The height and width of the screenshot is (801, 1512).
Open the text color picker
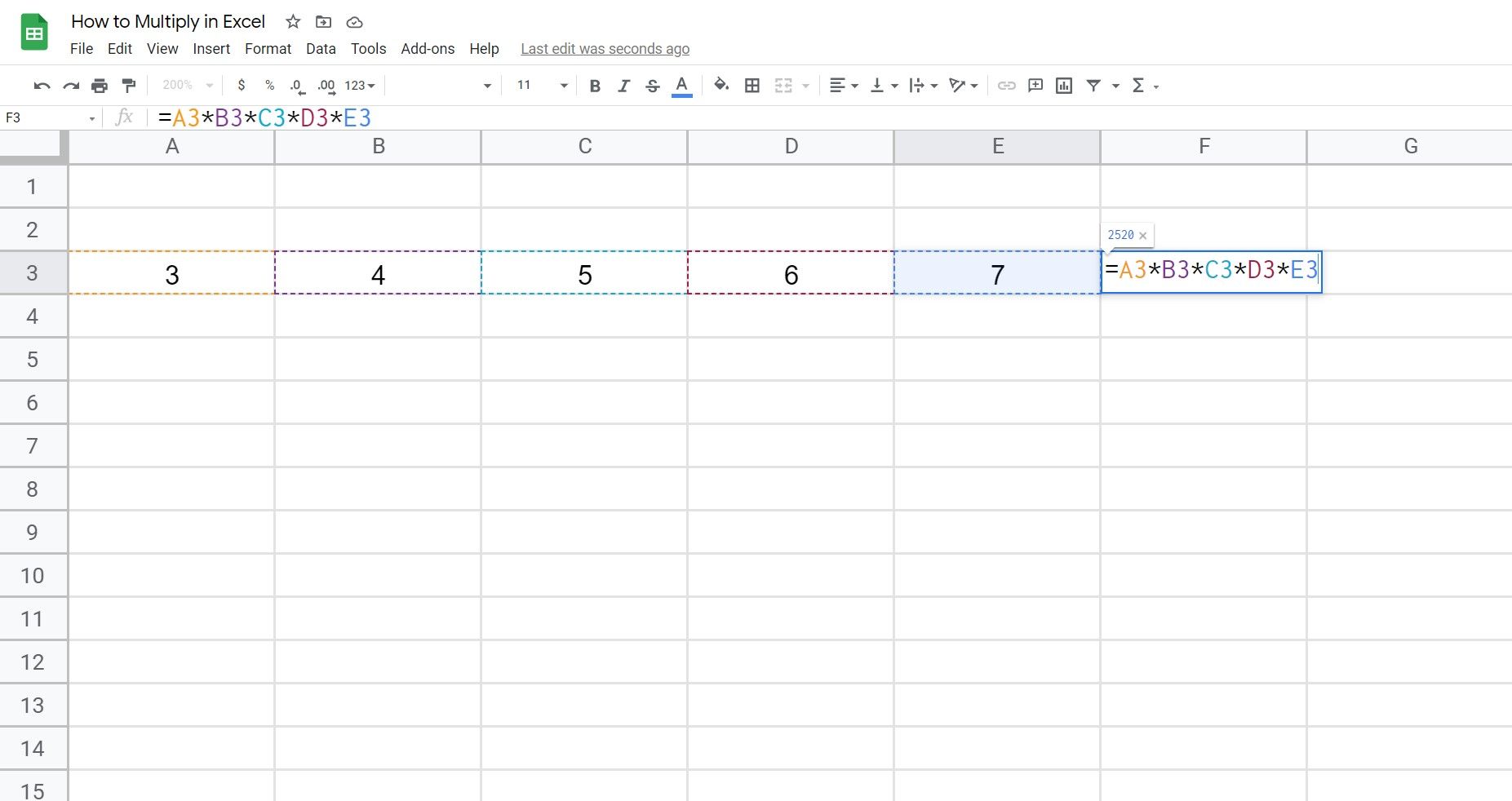click(681, 86)
